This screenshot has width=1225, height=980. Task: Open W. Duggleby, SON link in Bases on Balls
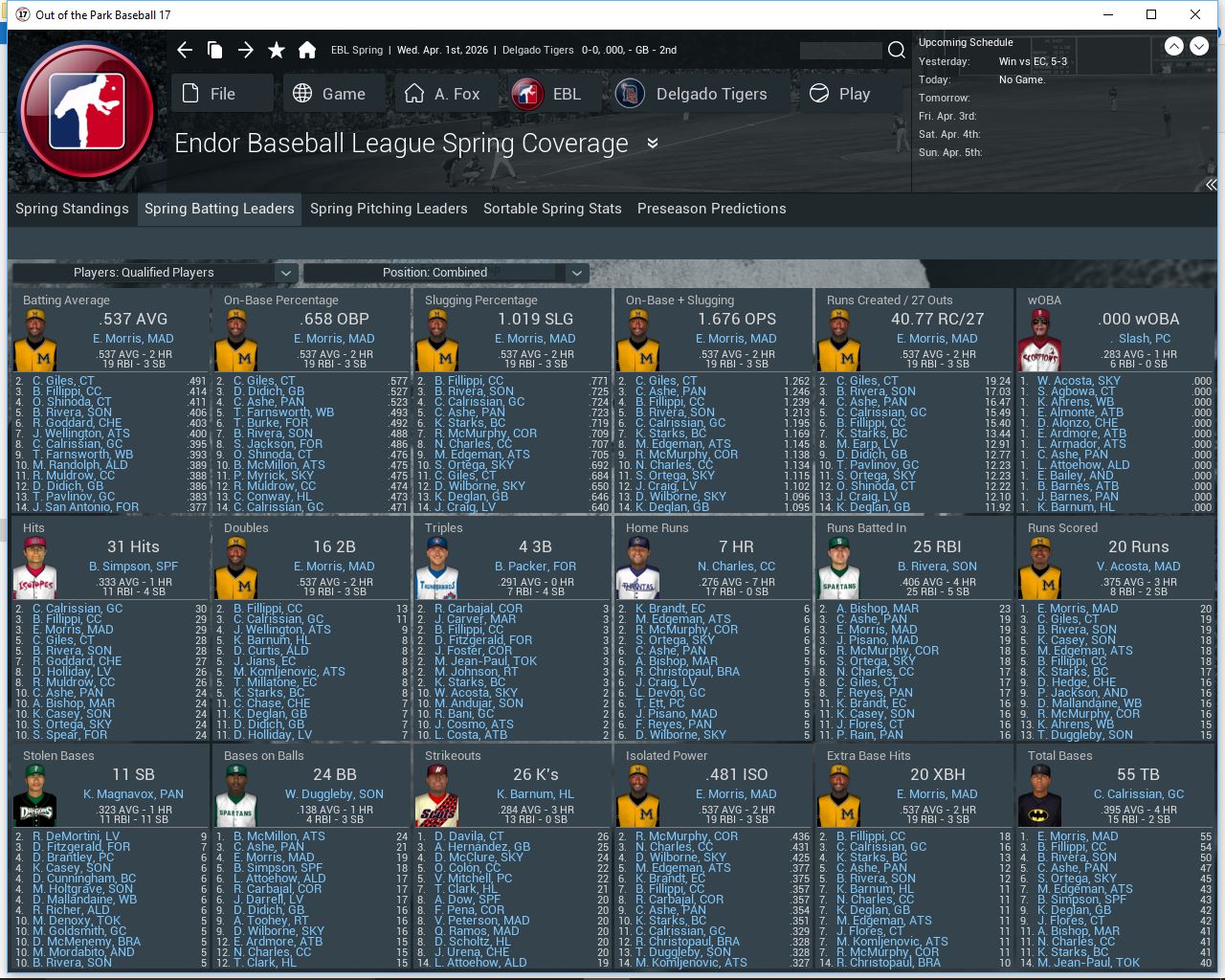coord(334,794)
